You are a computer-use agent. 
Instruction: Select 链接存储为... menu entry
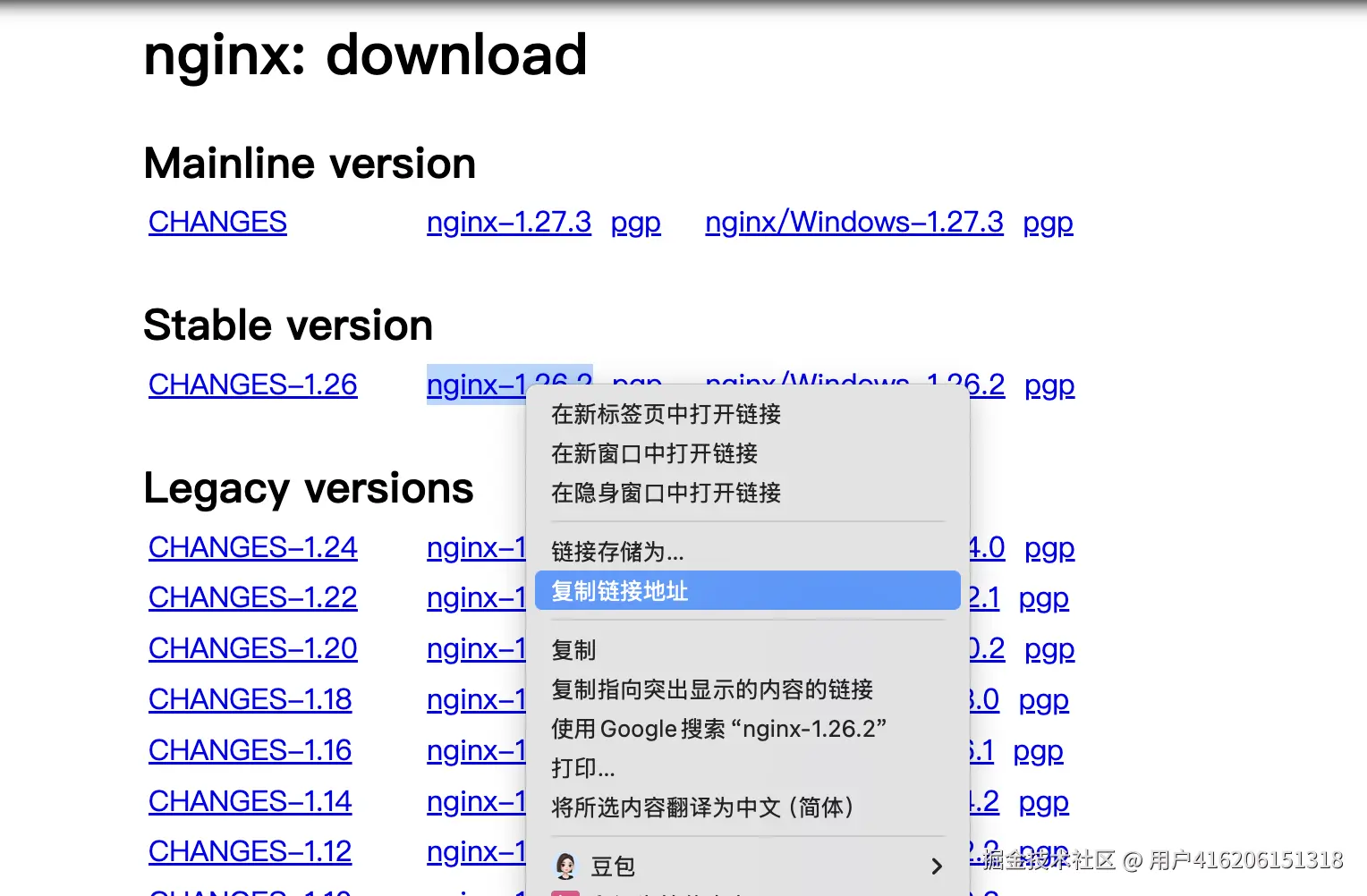748,552
